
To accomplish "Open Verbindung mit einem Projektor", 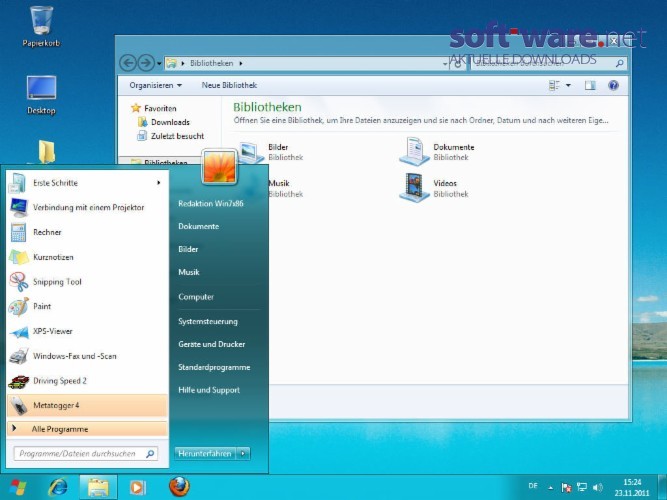I will pyautogui.click(x=87, y=208).
